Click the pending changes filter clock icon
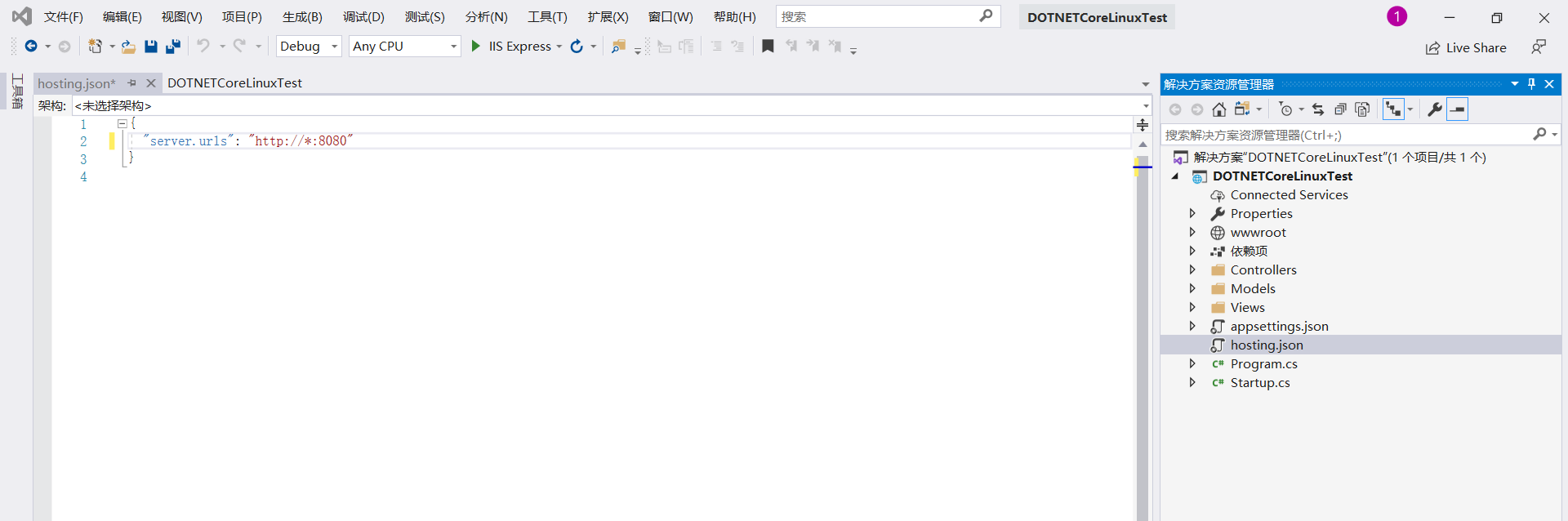Image resolution: width=1568 pixels, height=521 pixels. coord(1285,109)
